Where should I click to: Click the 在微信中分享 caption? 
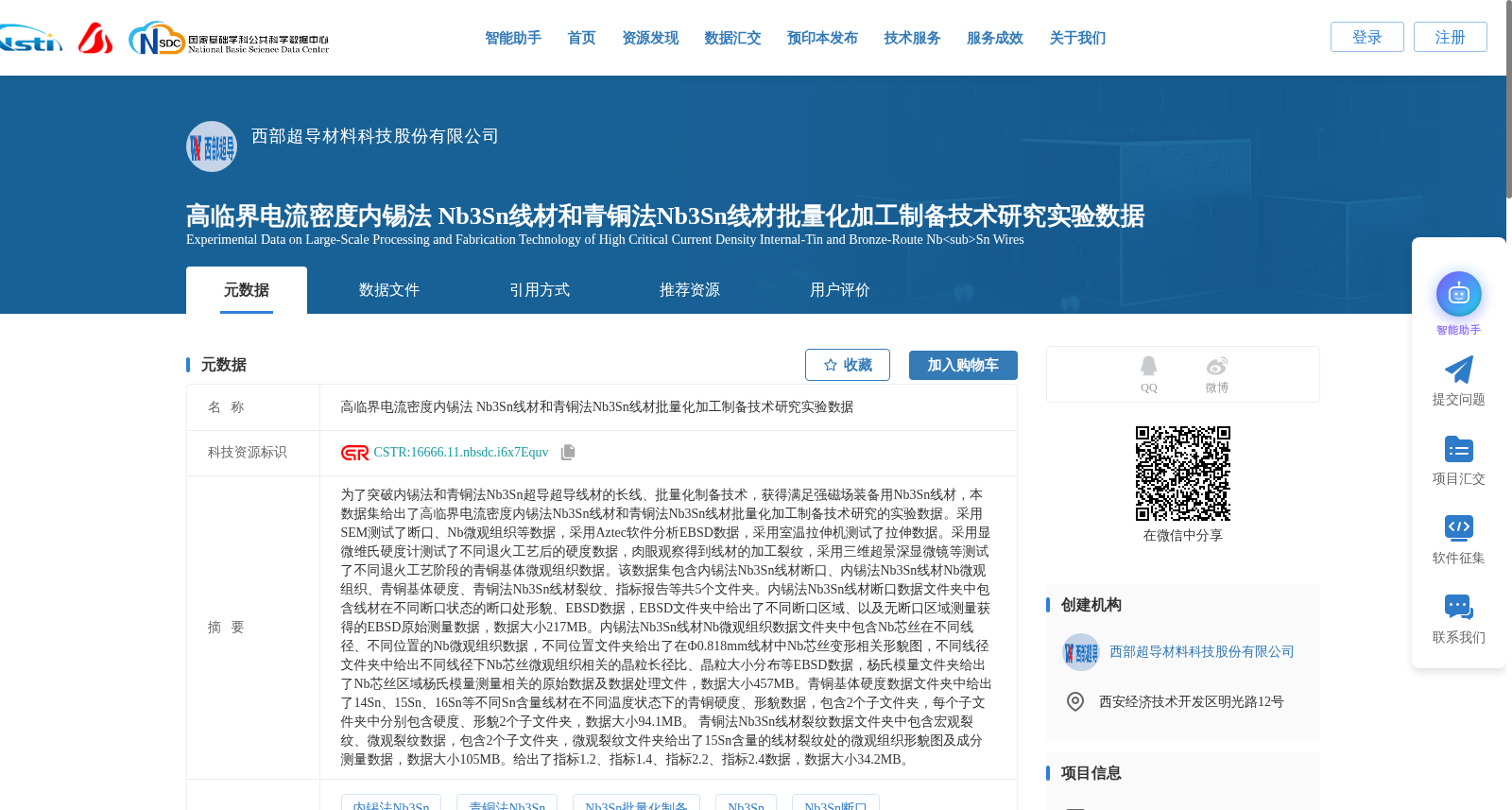(1183, 536)
